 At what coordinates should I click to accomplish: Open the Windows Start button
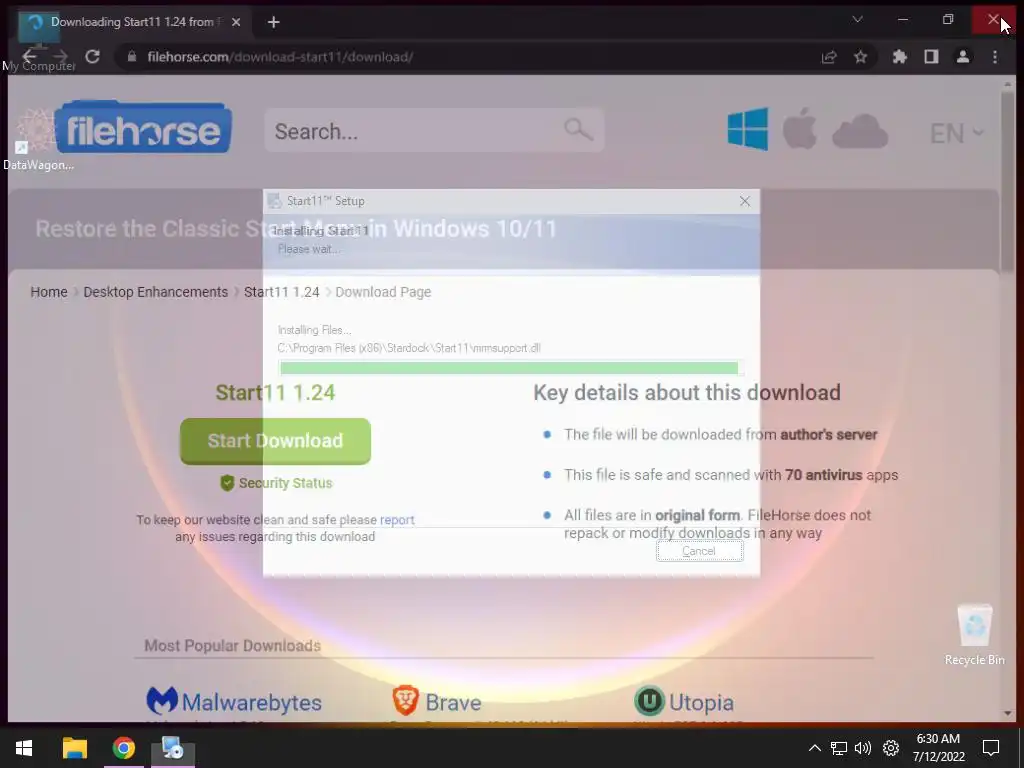coord(24,748)
